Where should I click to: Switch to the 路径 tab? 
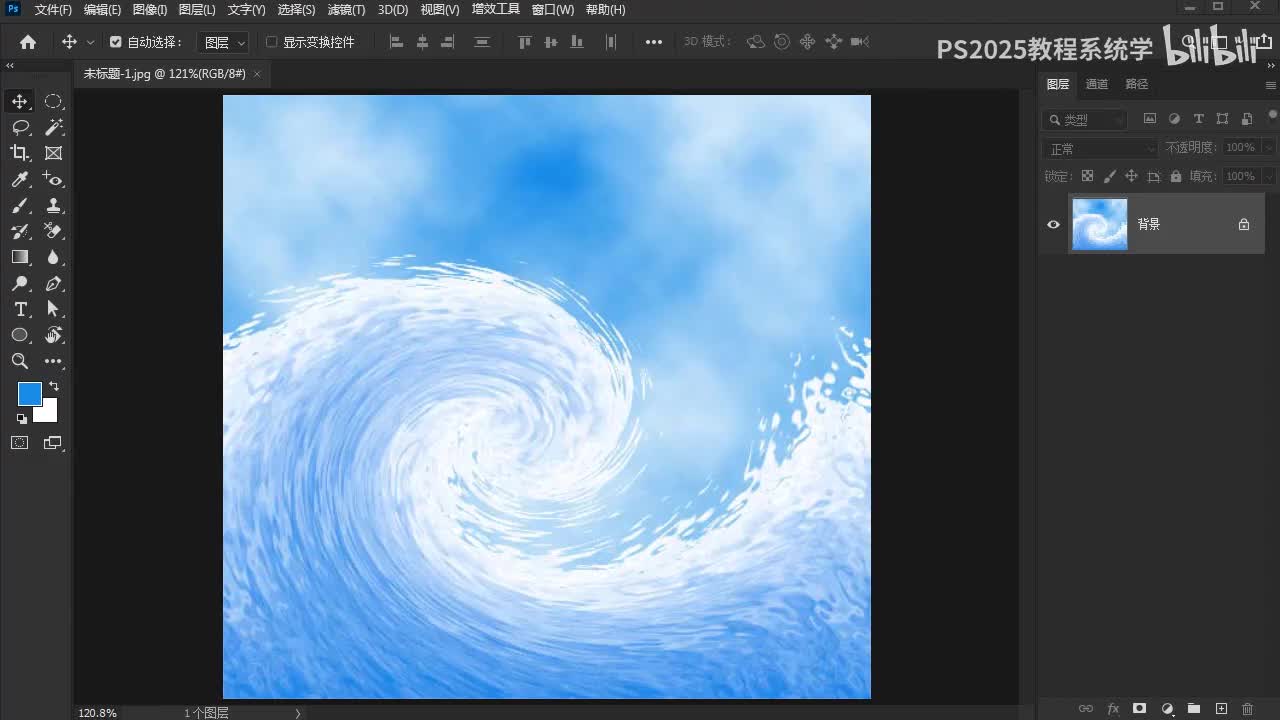pyautogui.click(x=1137, y=84)
